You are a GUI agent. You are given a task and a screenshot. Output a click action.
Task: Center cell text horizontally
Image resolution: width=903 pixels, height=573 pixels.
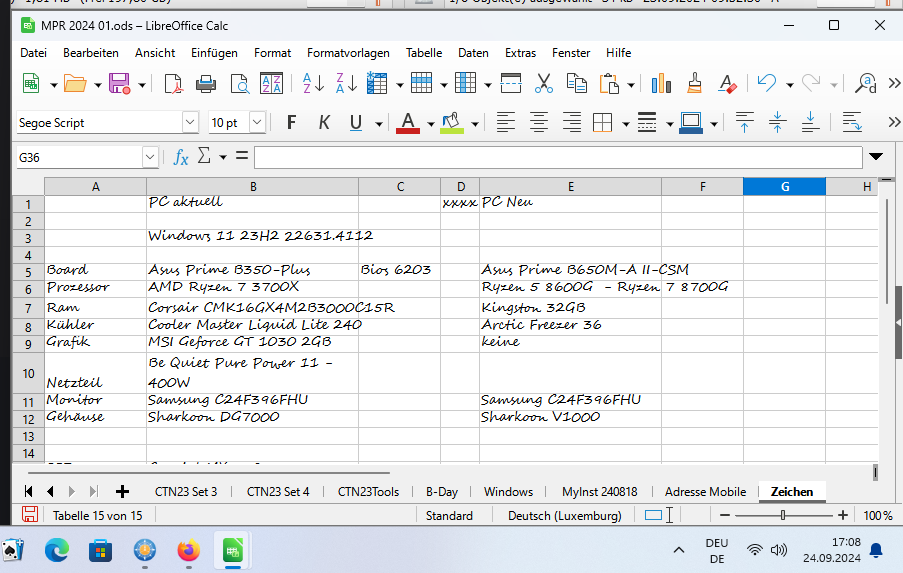click(538, 123)
